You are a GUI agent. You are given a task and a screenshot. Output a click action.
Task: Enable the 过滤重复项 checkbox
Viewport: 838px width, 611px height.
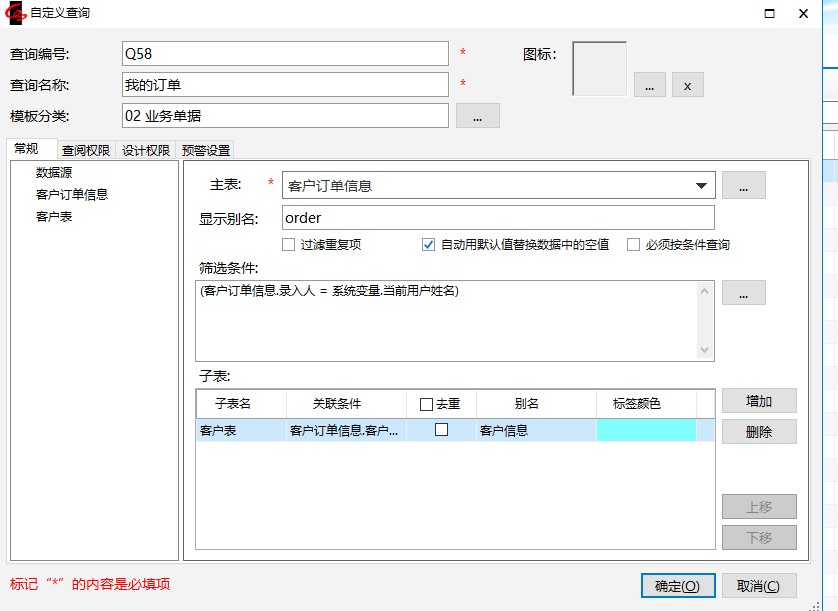[x=289, y=245]
